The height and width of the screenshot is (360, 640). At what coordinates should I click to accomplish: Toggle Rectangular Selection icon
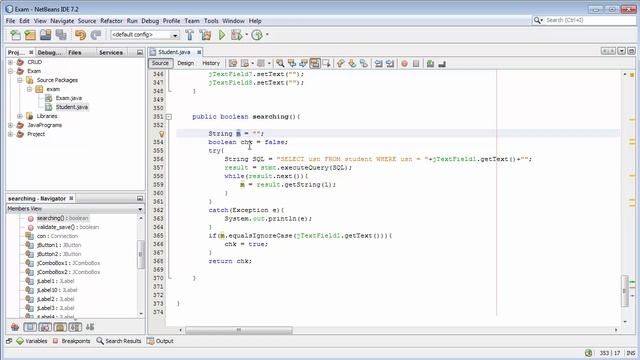point(326,63)
